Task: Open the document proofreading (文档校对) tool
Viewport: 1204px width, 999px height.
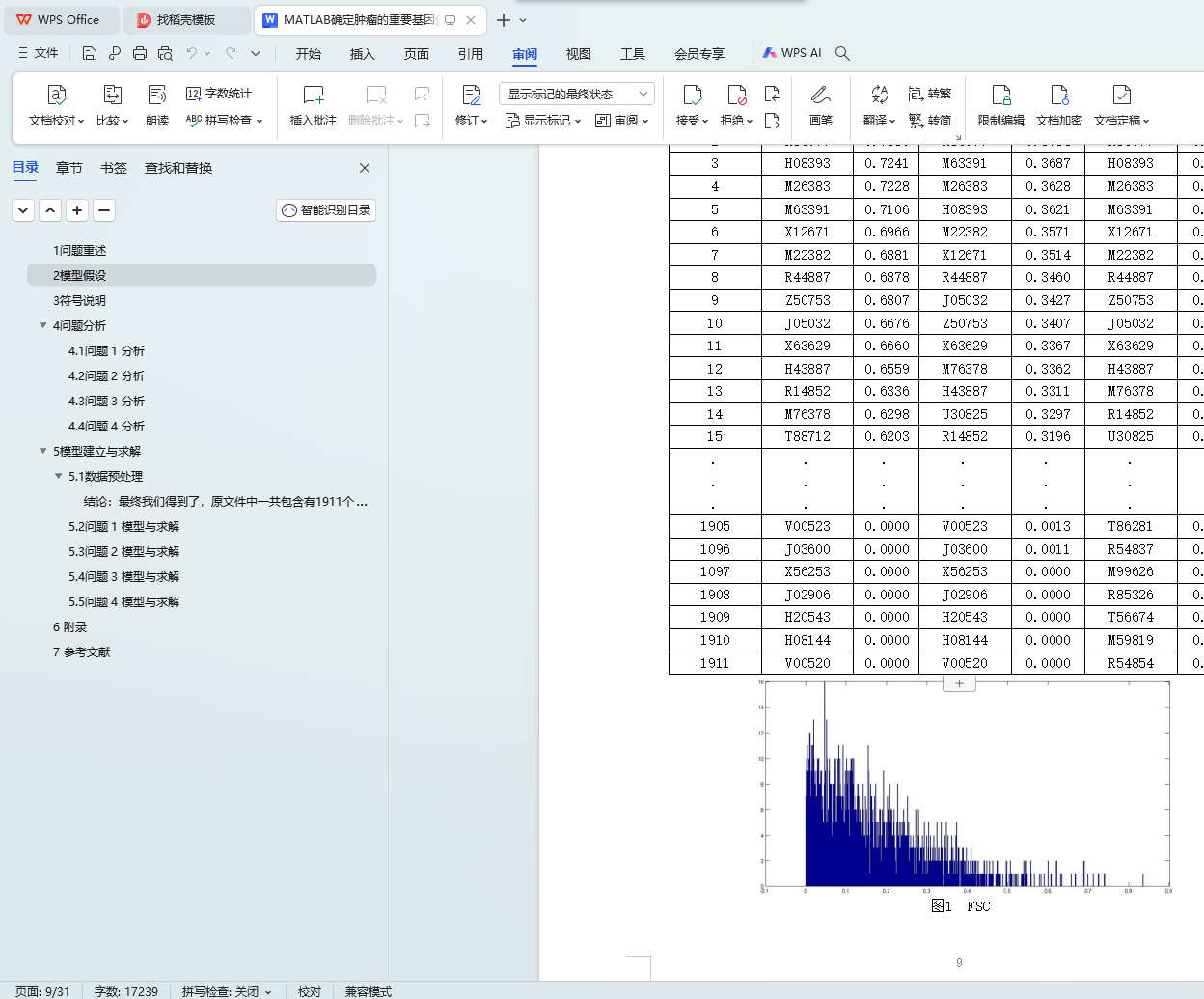Action: pos(56,105)
